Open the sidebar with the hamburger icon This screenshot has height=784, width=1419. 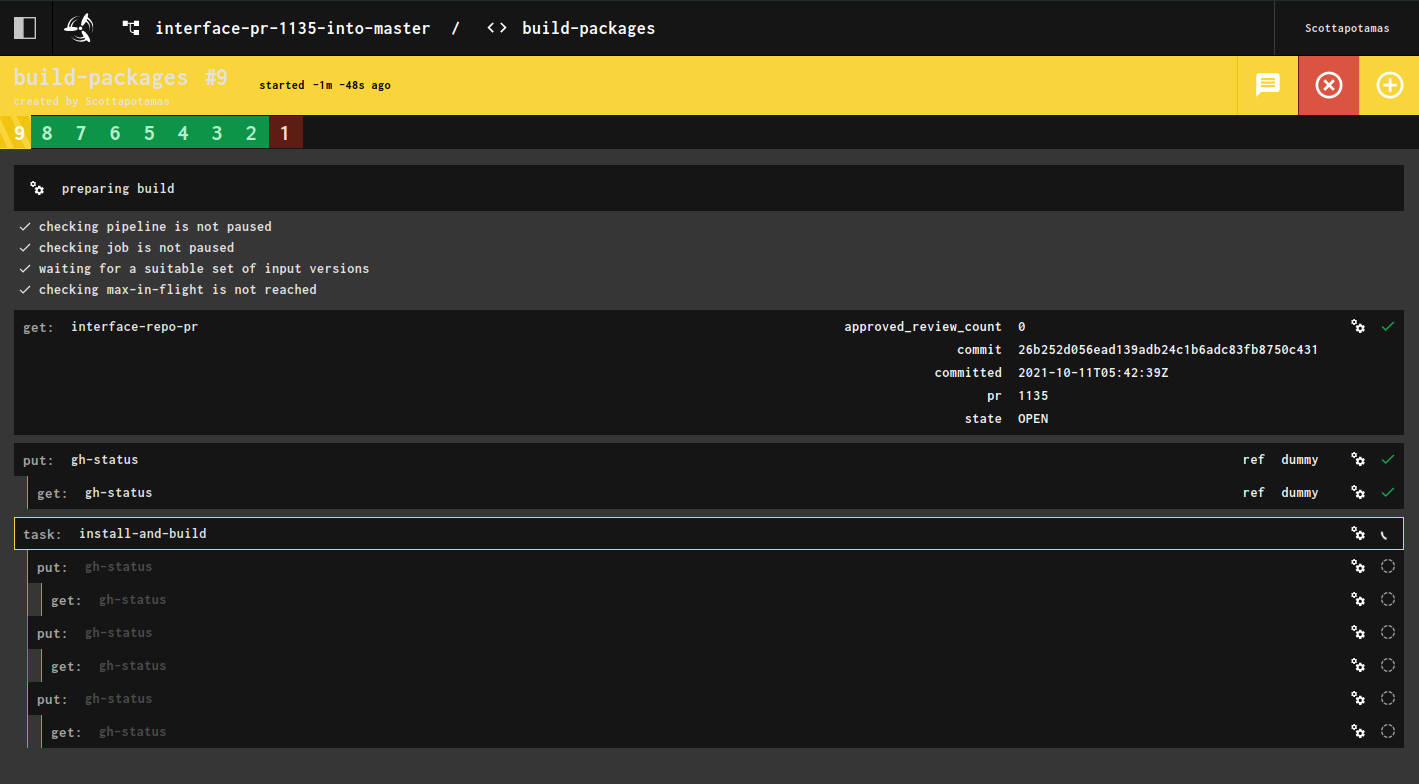pyautogui.click(x=24, y=27)
